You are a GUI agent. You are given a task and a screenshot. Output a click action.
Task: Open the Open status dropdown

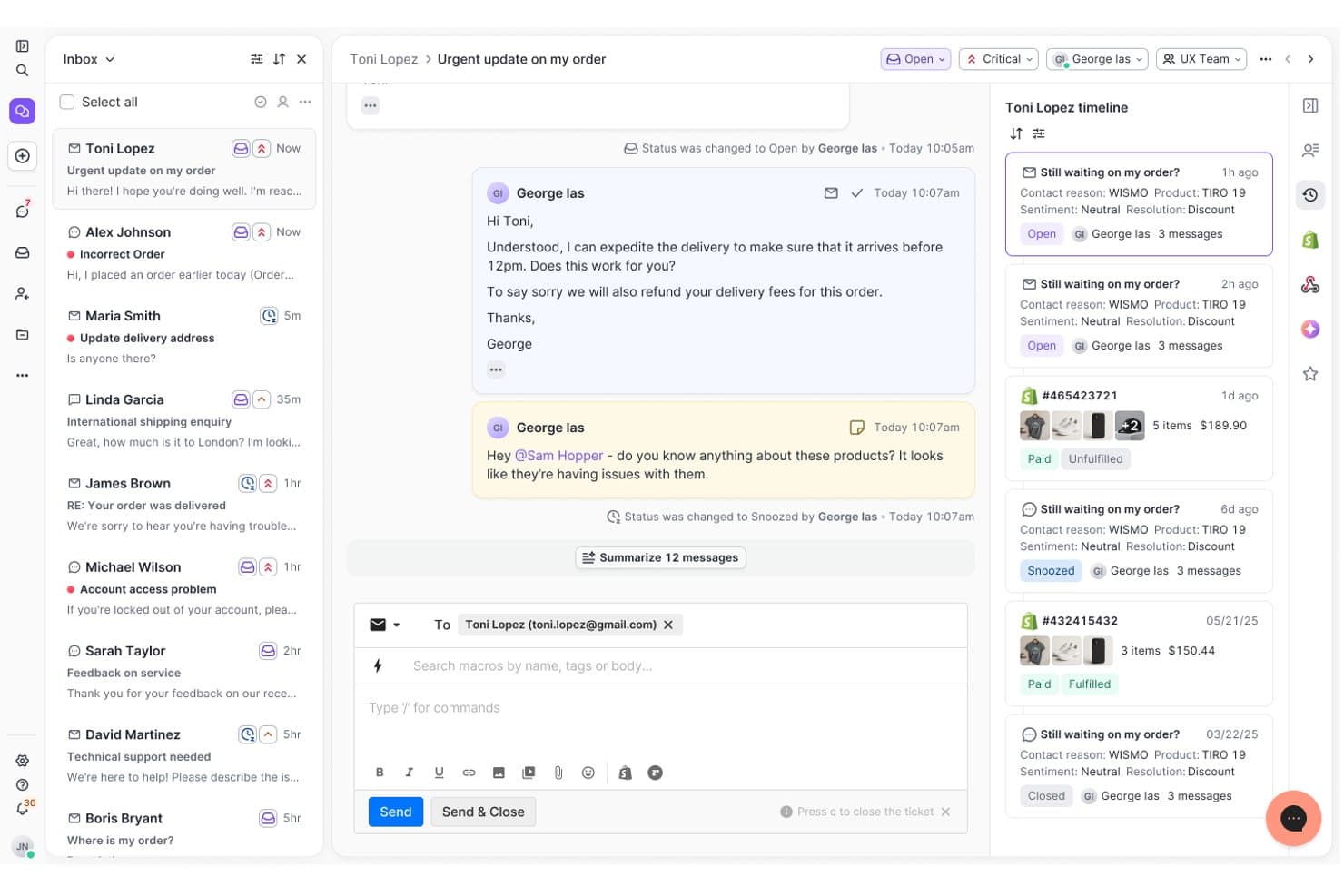[915, 59]
